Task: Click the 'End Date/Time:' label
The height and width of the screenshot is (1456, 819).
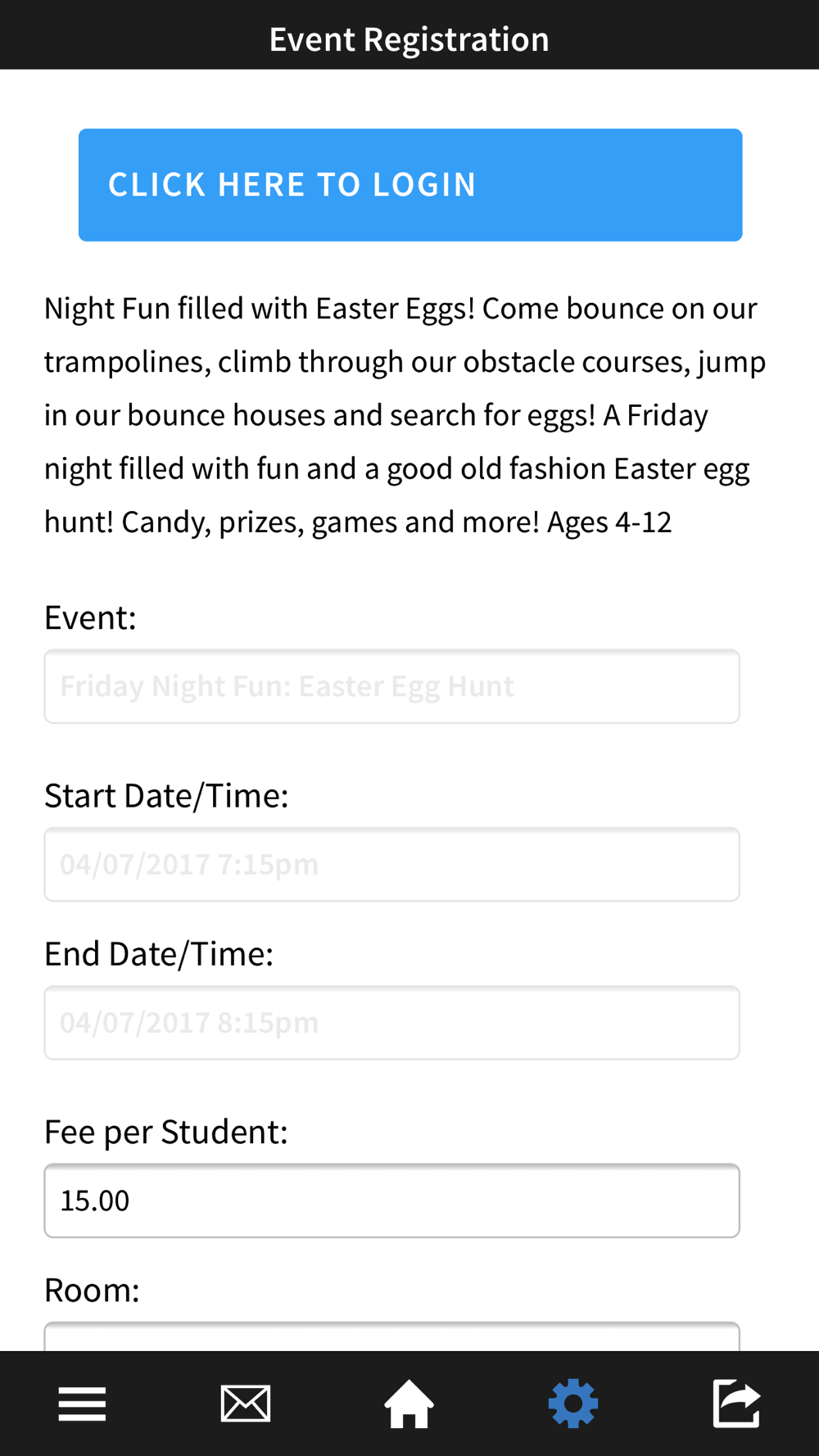Action: tap(159, 954)
